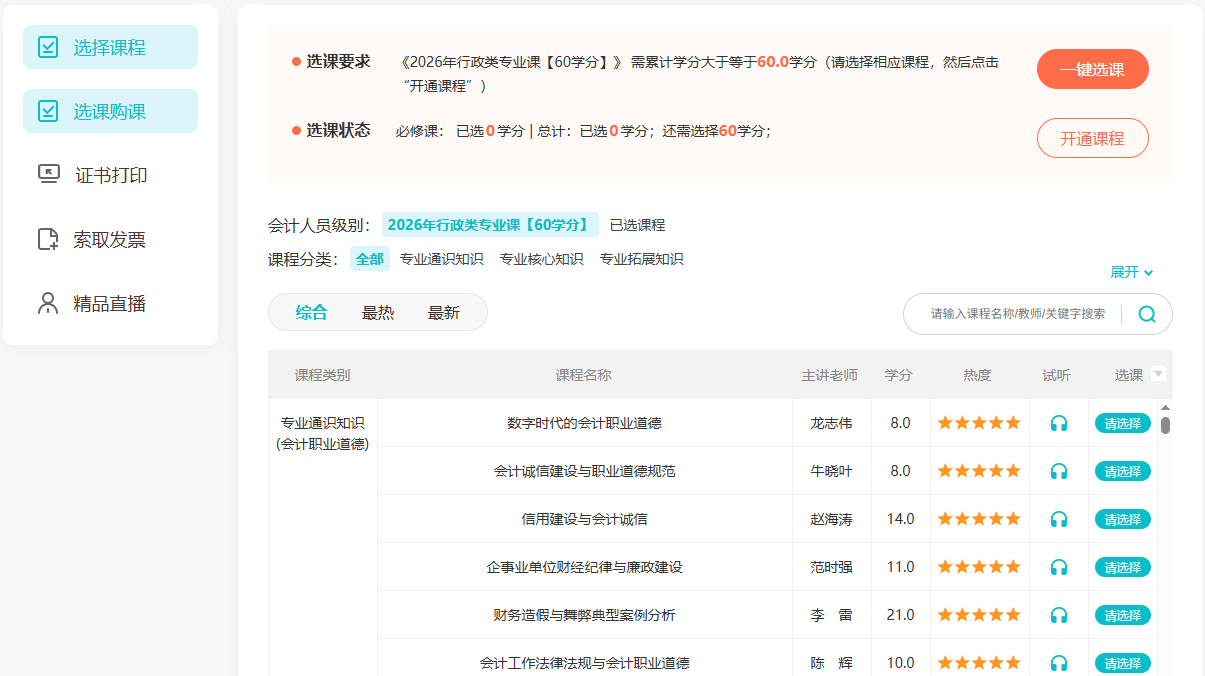Viewport: 1205px width, 676px height.
Task: Play audio preview for 信用建设与会计诚信
Action: coord(1059,519)
